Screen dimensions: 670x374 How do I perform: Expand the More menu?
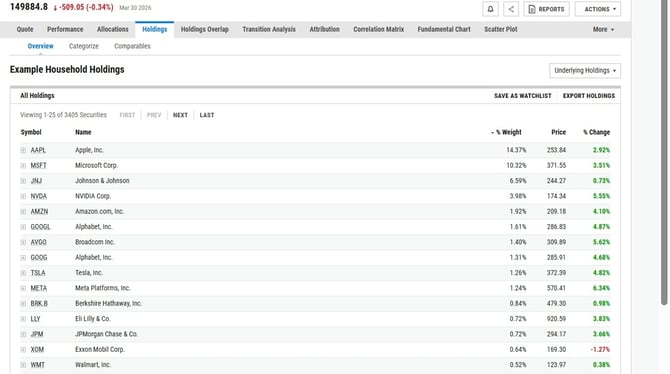[603, 29]
